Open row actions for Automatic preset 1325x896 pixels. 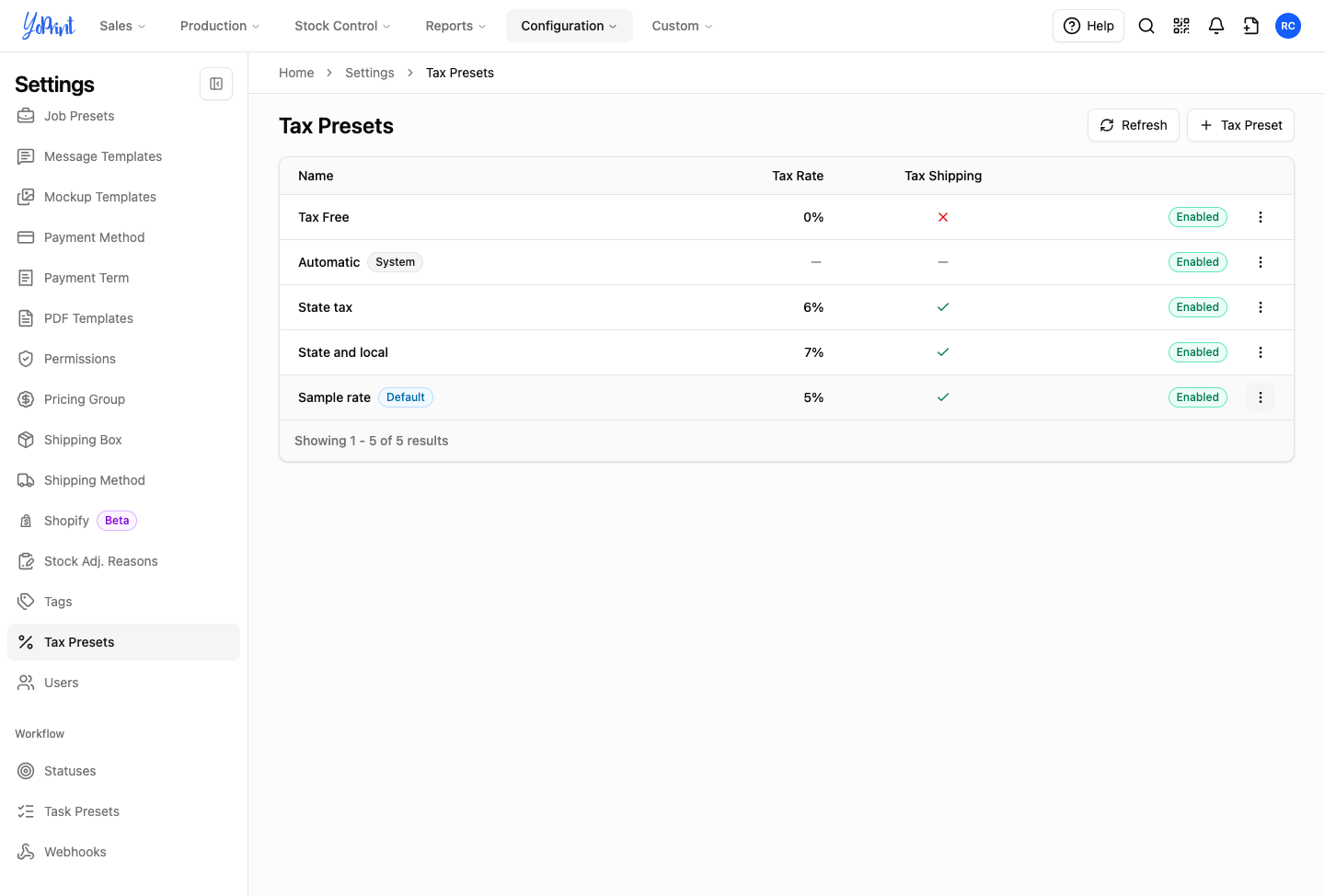tap(1261, 262)
